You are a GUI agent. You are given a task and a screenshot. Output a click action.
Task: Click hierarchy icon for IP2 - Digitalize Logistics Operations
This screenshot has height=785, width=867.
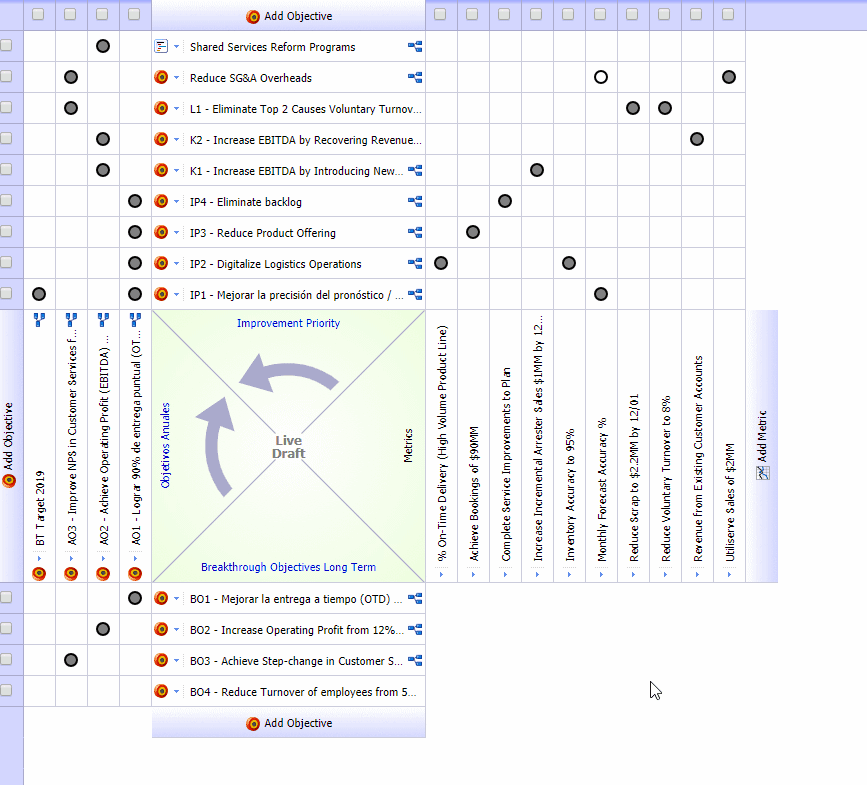pyautogui.click(x=414, y=264)
